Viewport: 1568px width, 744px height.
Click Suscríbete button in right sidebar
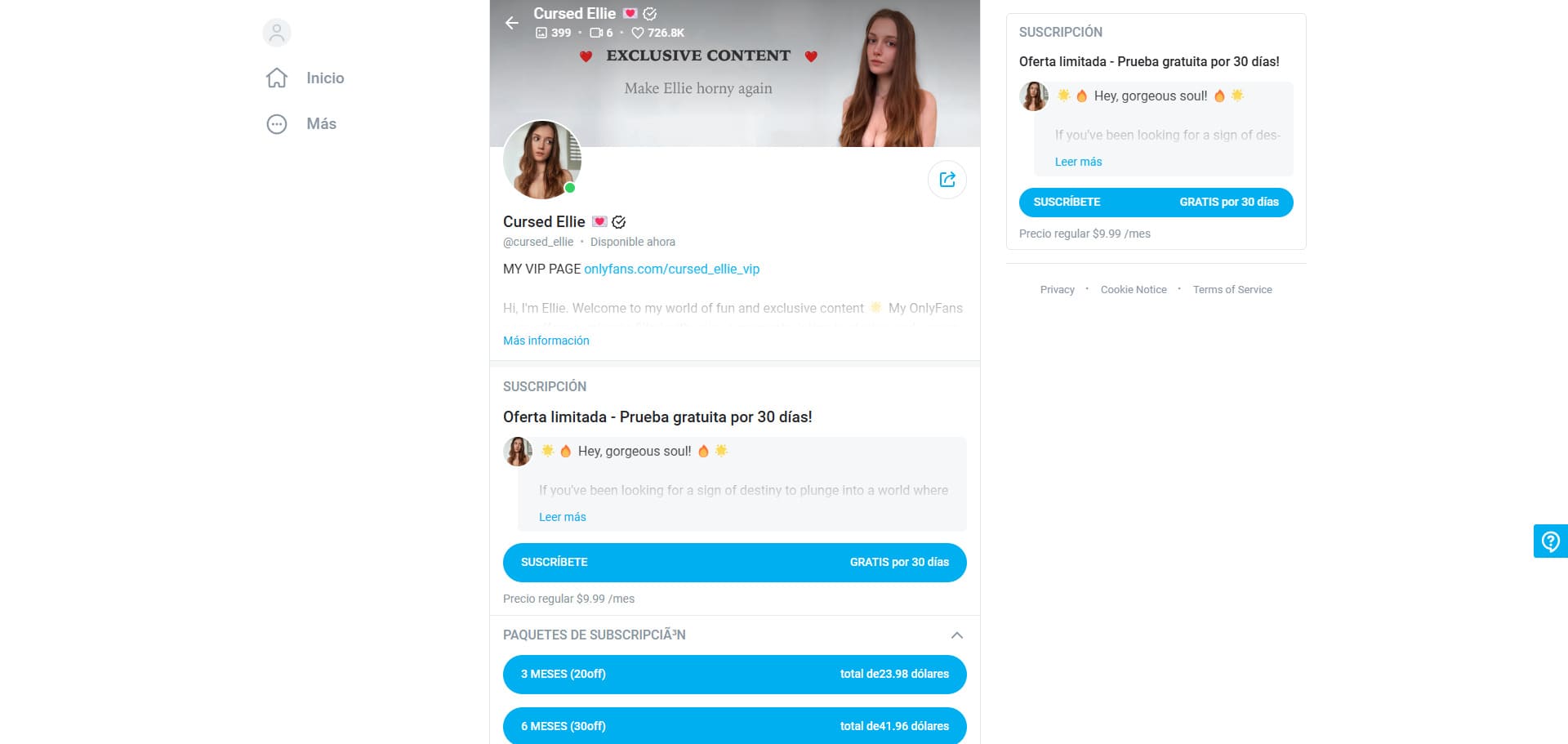pyautogui.click(x=1156, y=203)
